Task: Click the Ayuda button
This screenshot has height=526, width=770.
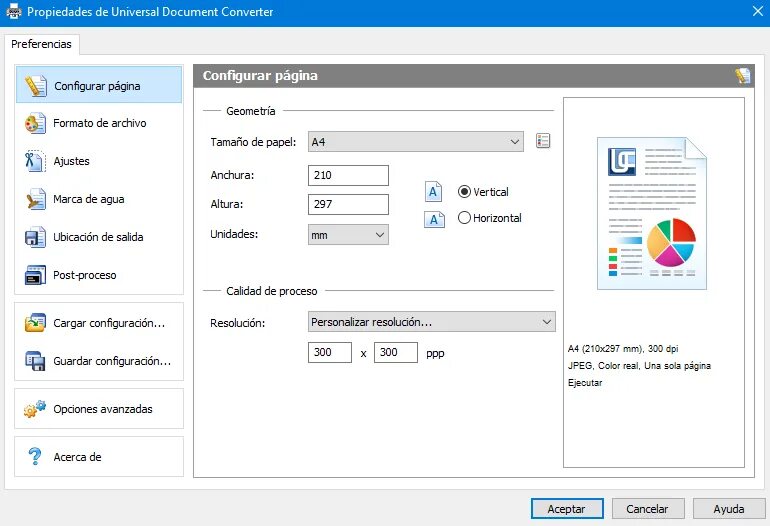Action: click(x=729, y=509)
